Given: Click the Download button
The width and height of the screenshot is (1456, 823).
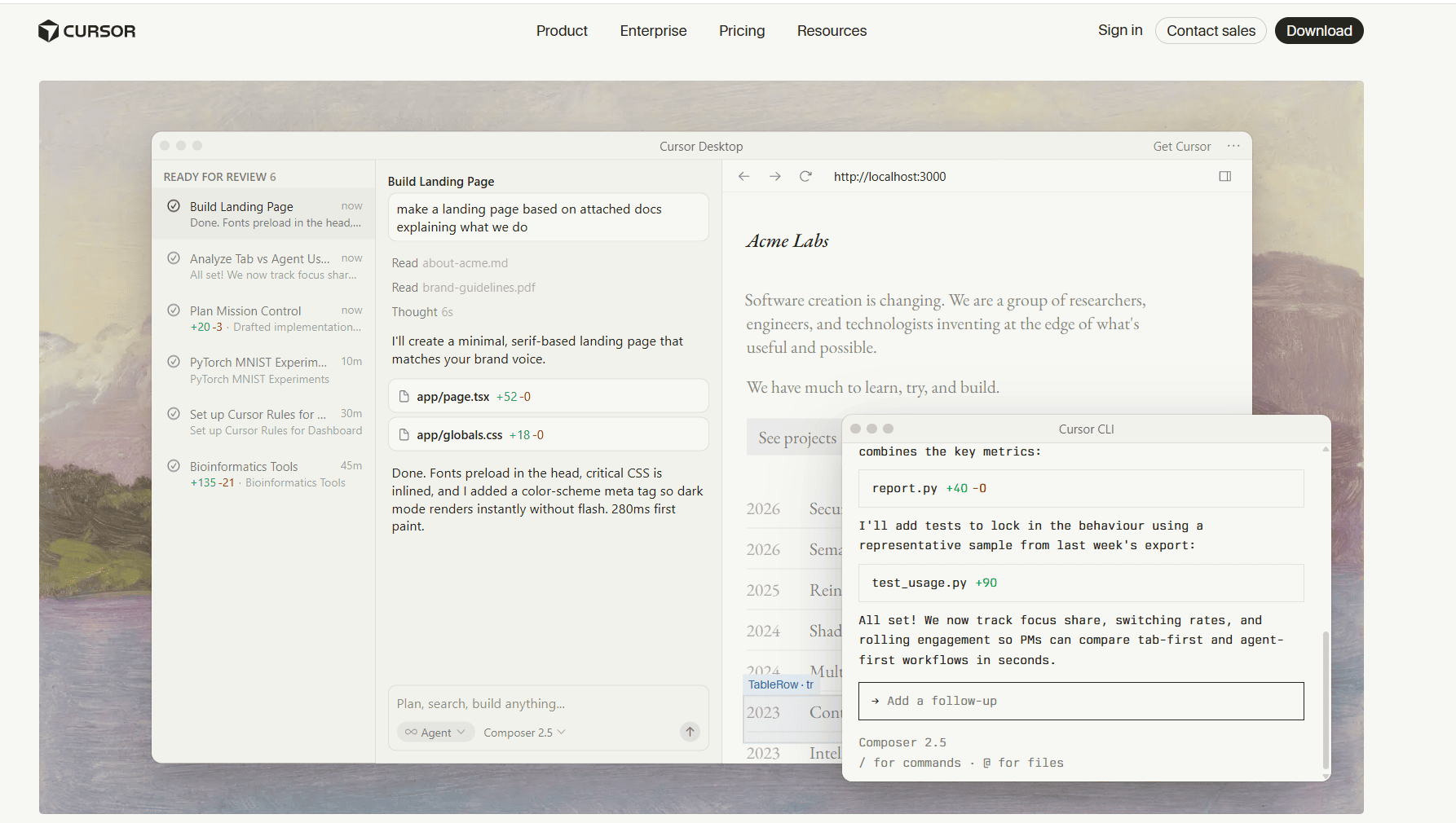Looking at the screenshot, I should pyautogui.click(x=1319, y=31).
